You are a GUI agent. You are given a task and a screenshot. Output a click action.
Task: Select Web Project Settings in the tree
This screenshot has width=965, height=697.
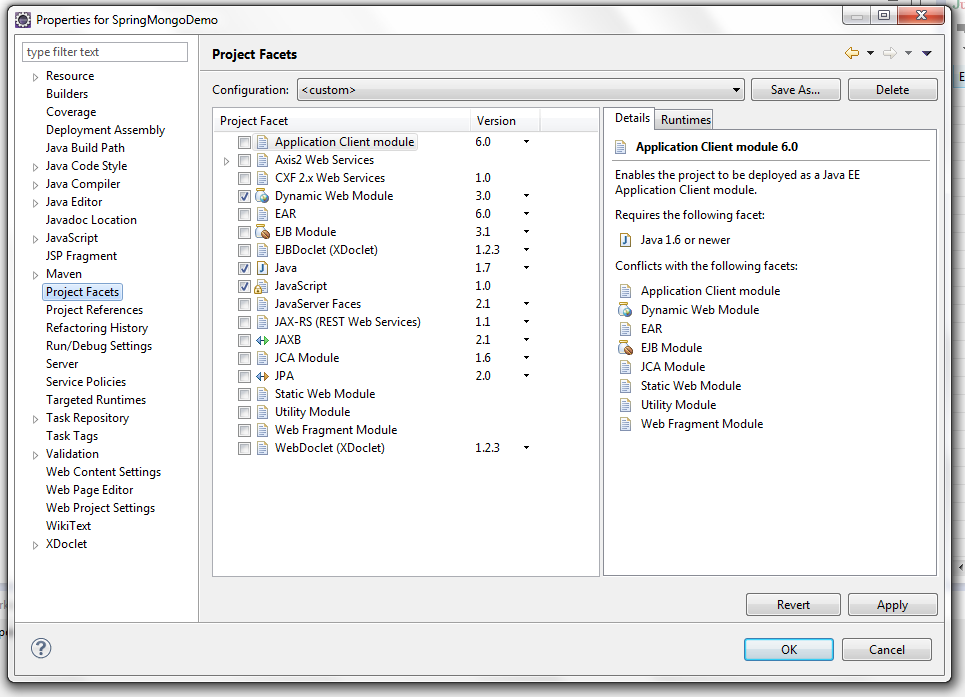tap(100, 508)
